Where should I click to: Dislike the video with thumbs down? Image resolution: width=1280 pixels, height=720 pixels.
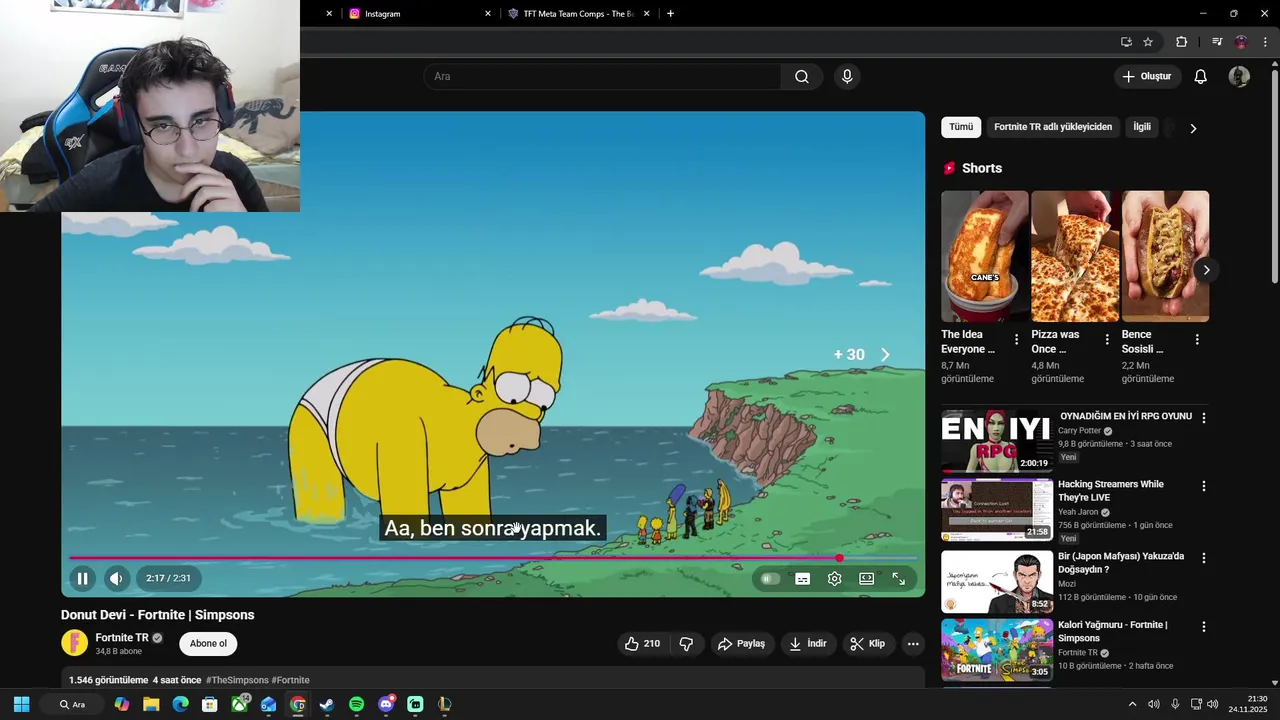pyautogui.click(x=686, y=644)
